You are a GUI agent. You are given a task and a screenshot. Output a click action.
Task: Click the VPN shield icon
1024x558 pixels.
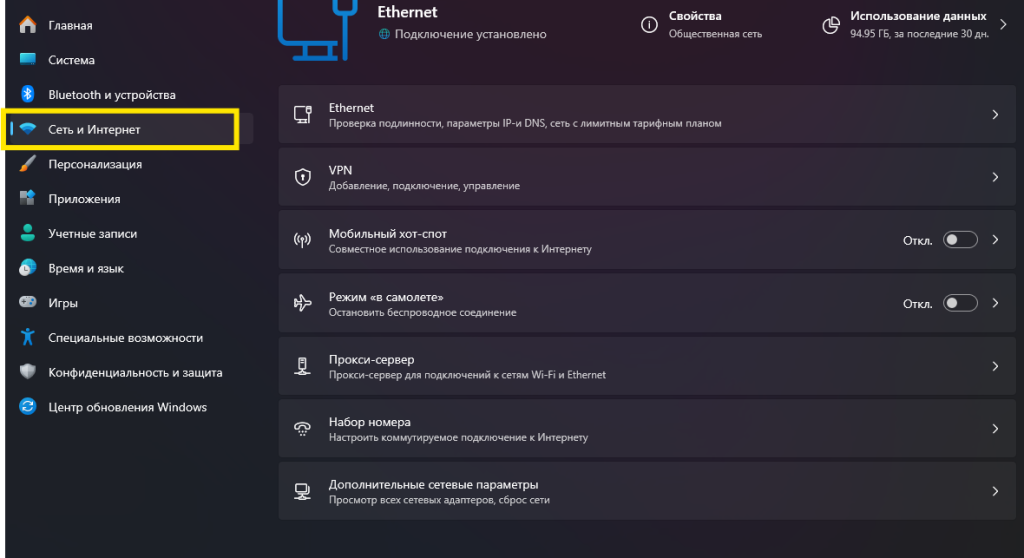coord(302,177)
